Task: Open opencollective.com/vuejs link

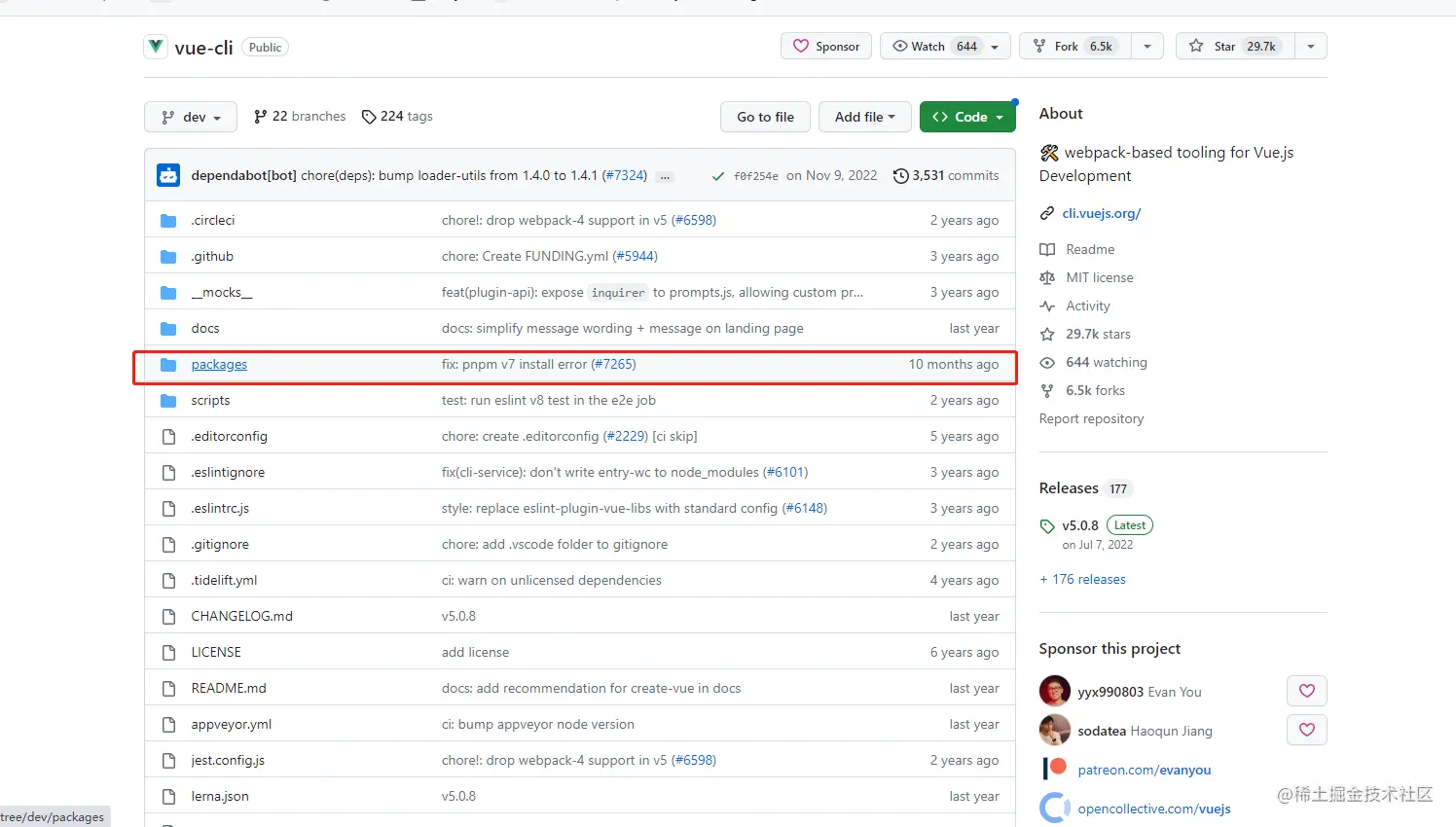Action: (1154, 809)
